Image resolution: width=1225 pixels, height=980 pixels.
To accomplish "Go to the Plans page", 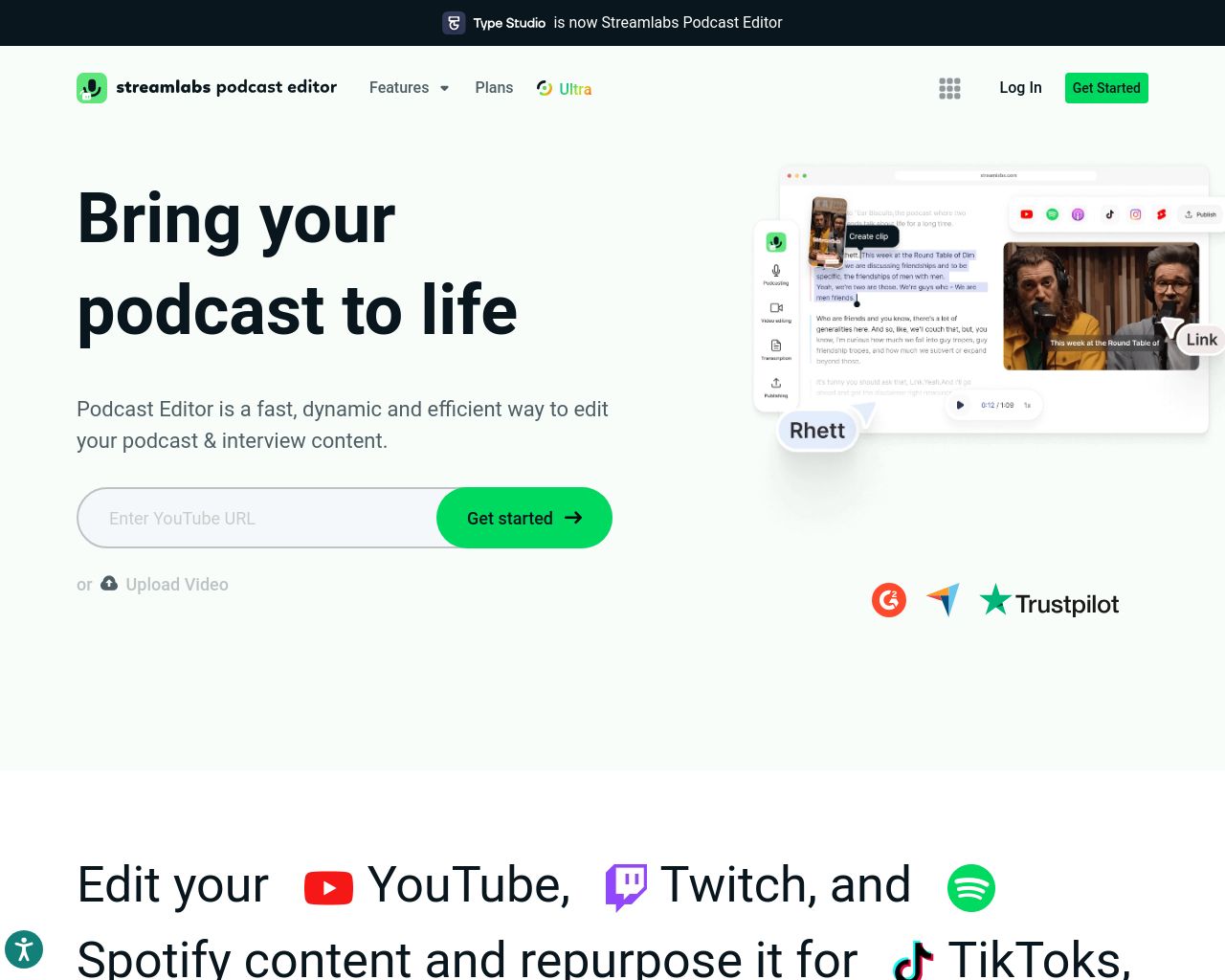I will coord(494,88).
